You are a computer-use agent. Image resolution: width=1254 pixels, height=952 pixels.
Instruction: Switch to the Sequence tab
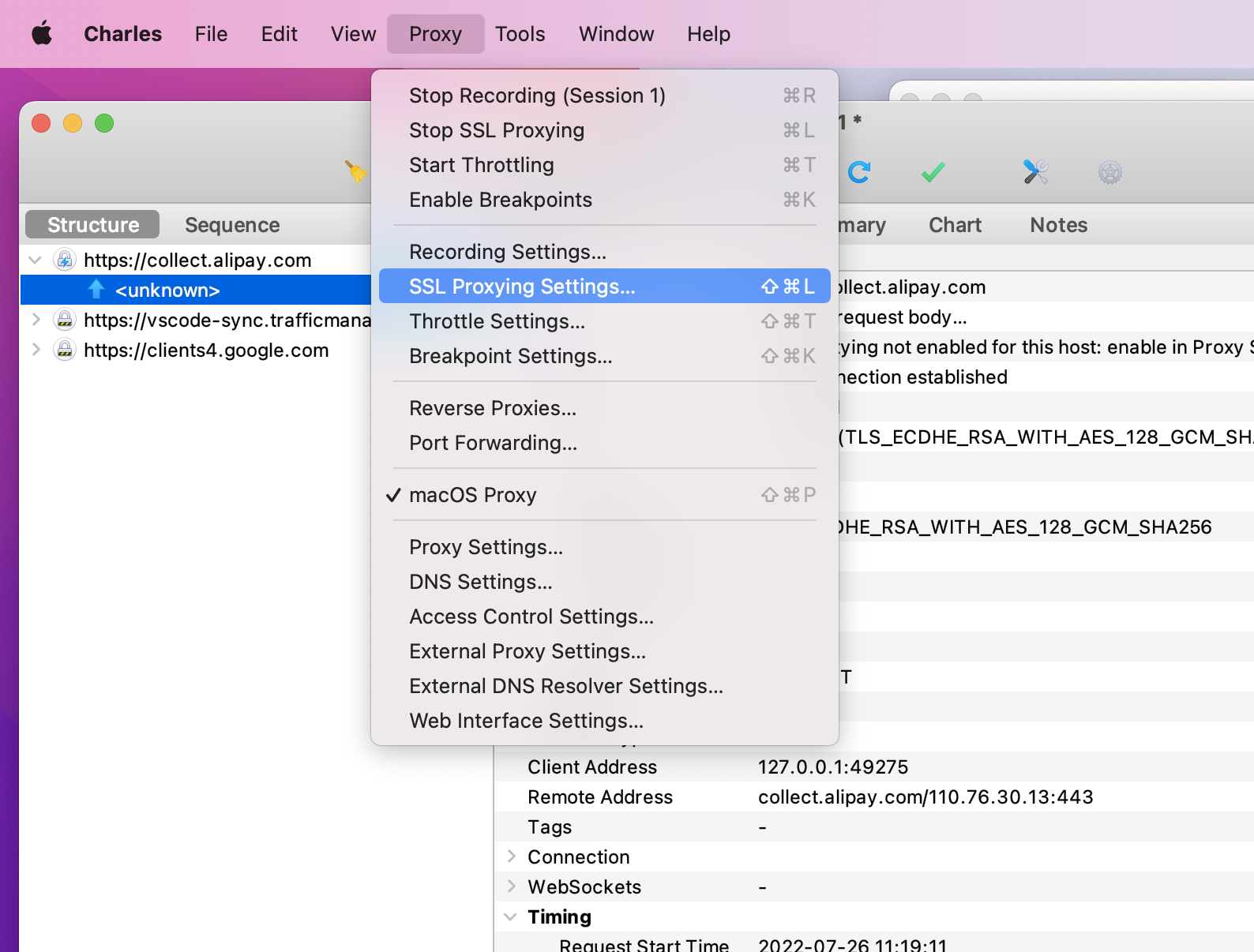click(232, 225)
